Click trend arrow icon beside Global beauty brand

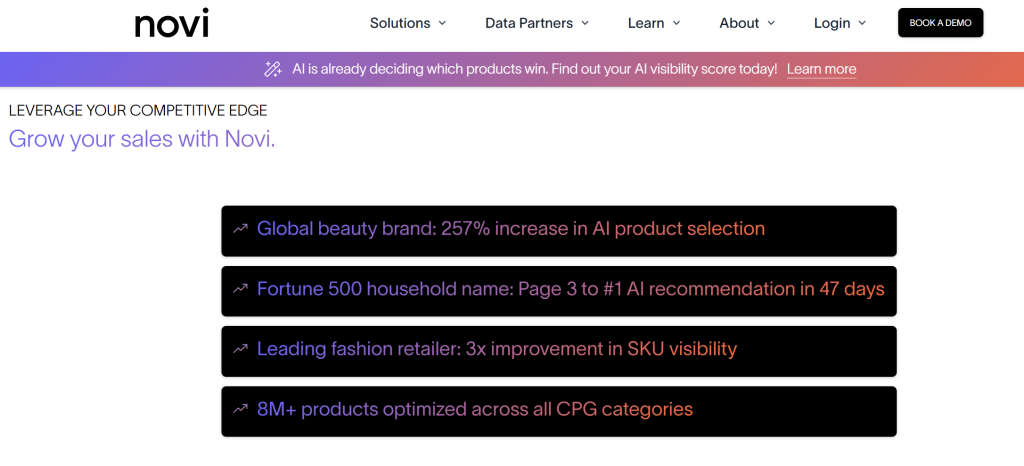point(240,229)
